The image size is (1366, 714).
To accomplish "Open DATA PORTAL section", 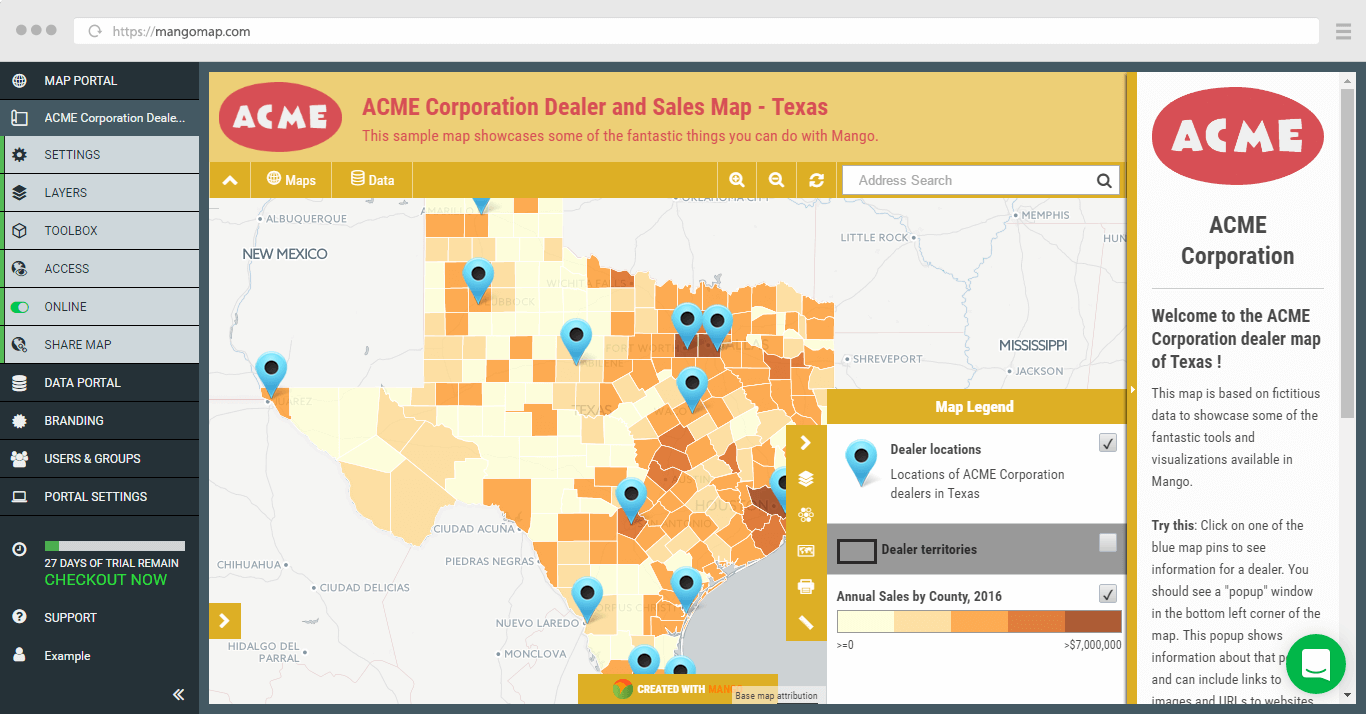I will coord(99,383).
